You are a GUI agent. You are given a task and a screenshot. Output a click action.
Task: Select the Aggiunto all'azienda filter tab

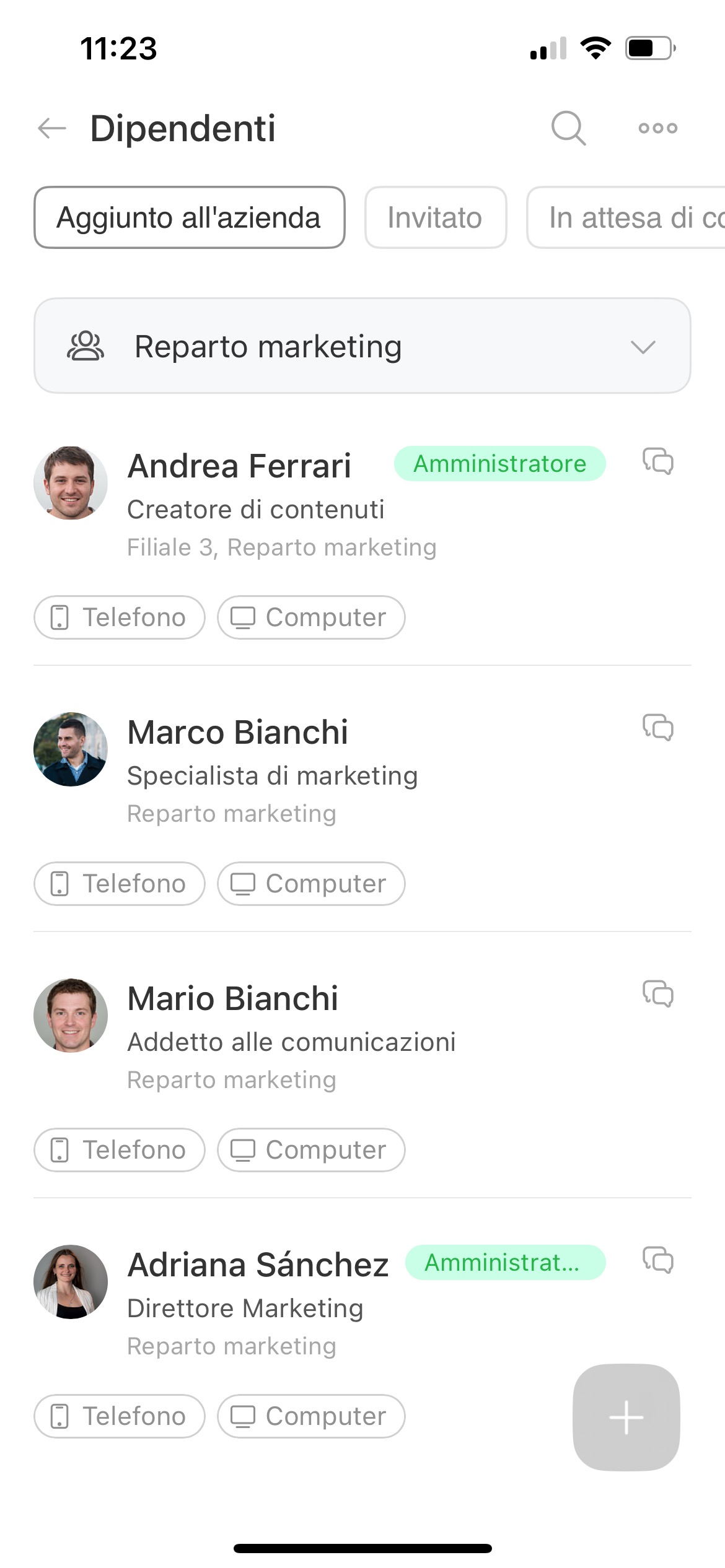click(189, 218)
